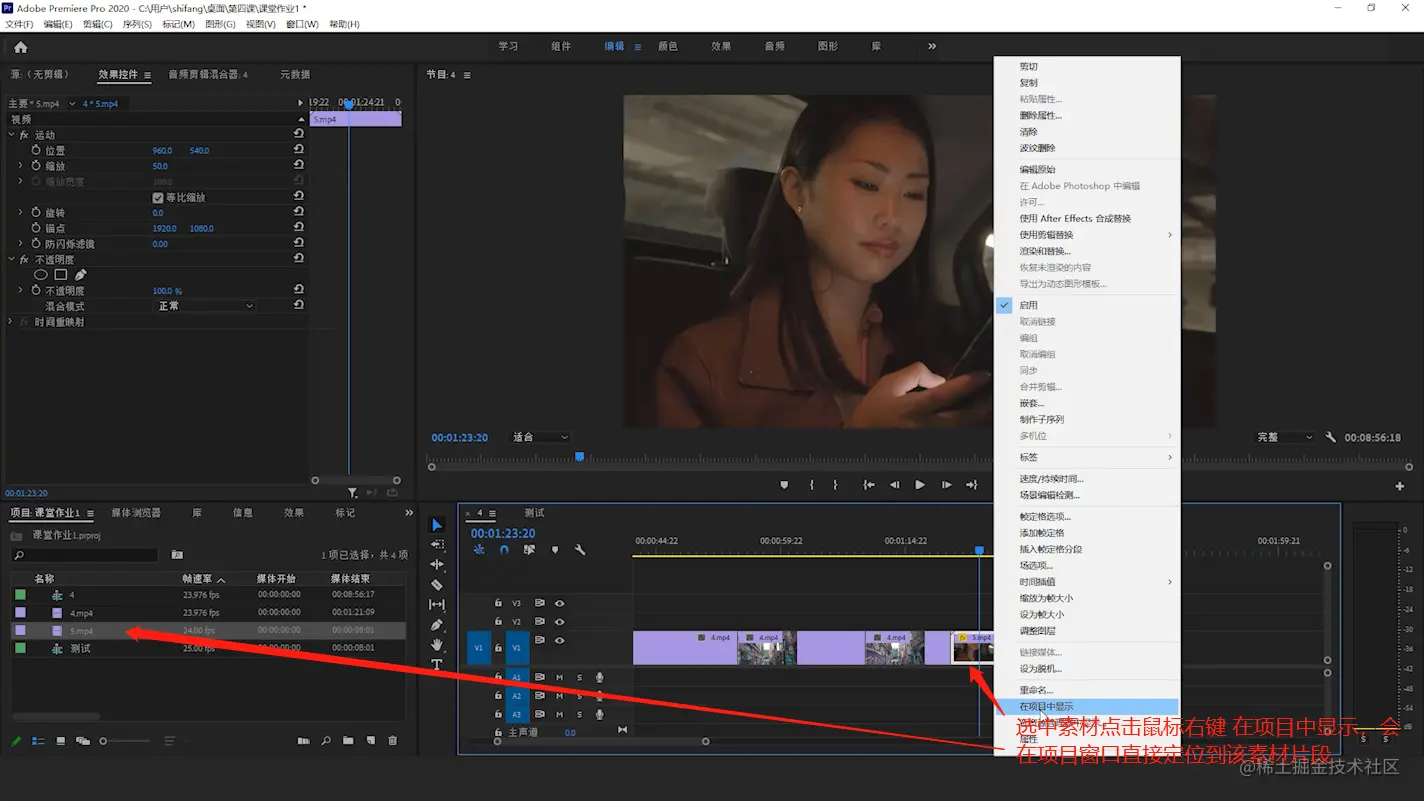This screenshot has width=1424, height=801.
Task: Step forward one frame
Action: click(x=946, y=485)
